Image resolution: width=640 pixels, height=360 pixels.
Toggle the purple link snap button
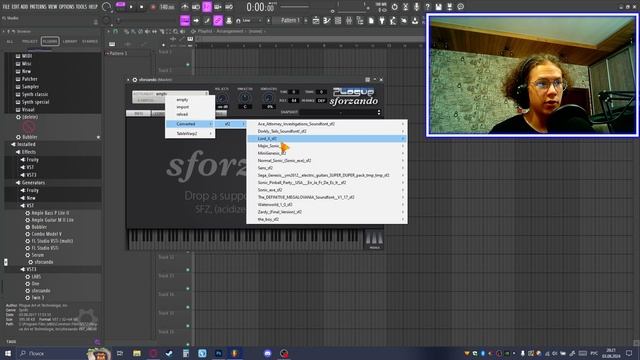pyautogui.click(x=218, y=20)
